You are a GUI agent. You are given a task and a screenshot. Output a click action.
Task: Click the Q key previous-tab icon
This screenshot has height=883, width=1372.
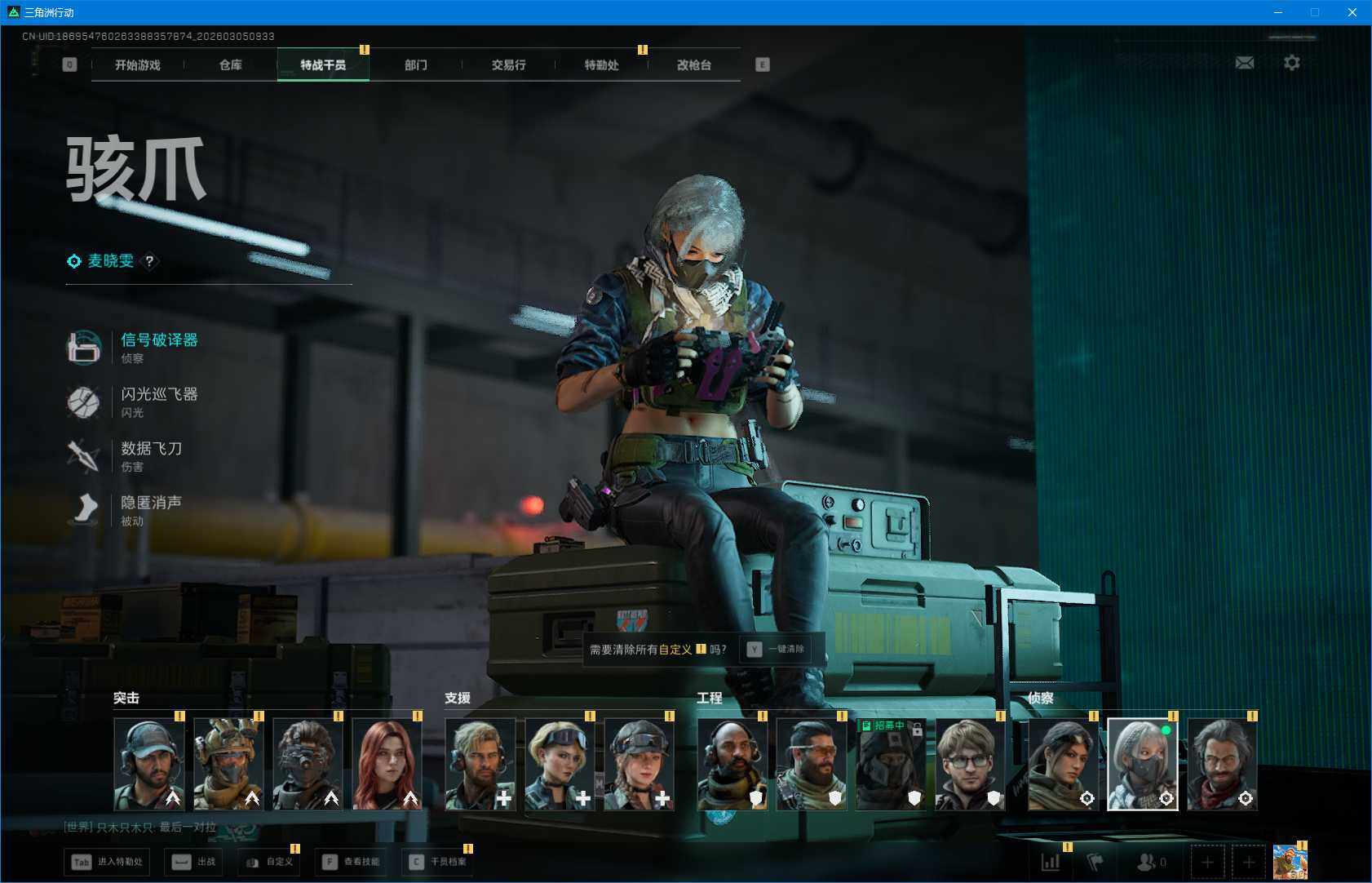coord(69,64)
